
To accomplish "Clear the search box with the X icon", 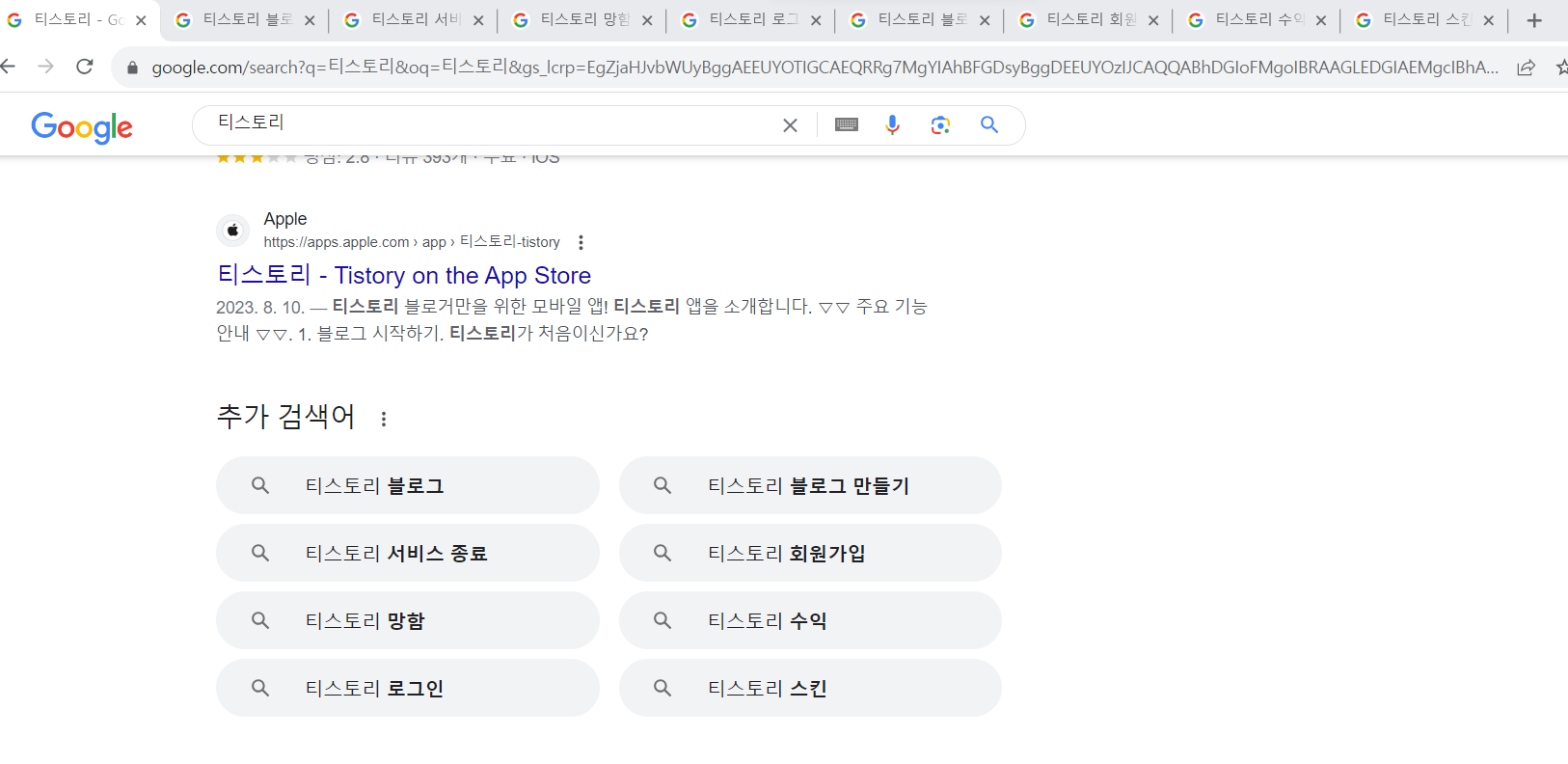I will [x=790, y=125].
